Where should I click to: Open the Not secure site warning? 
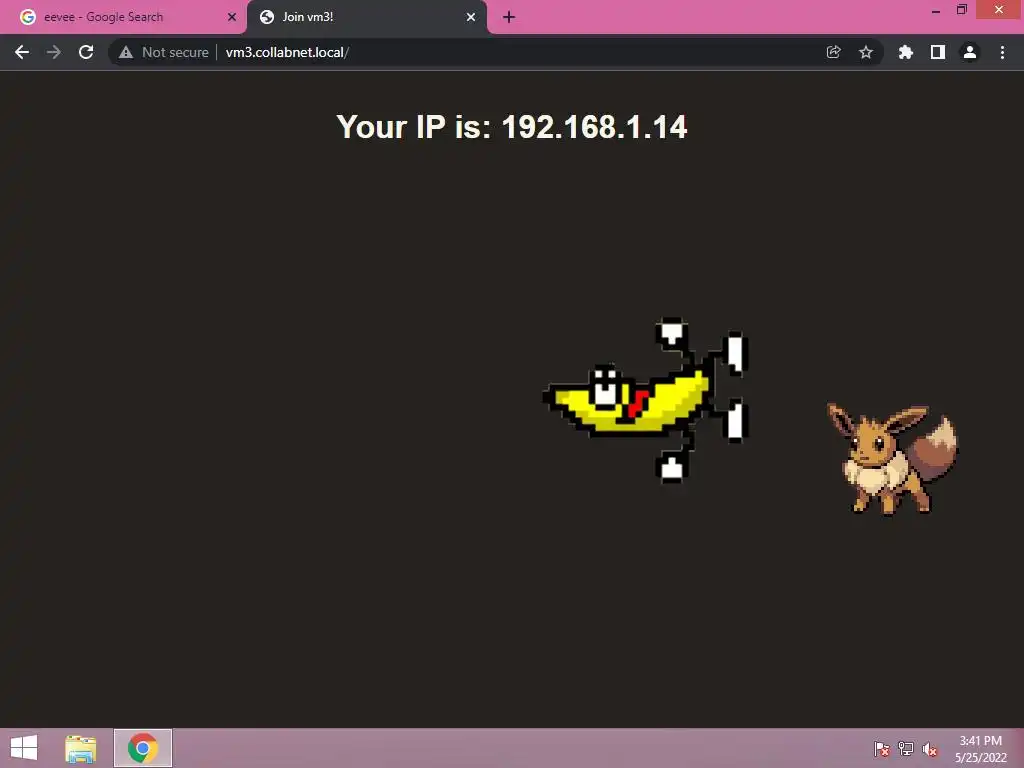163,52
